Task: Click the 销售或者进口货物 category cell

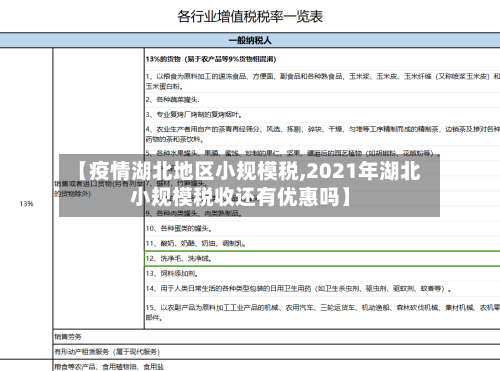Action: [99, 188]
